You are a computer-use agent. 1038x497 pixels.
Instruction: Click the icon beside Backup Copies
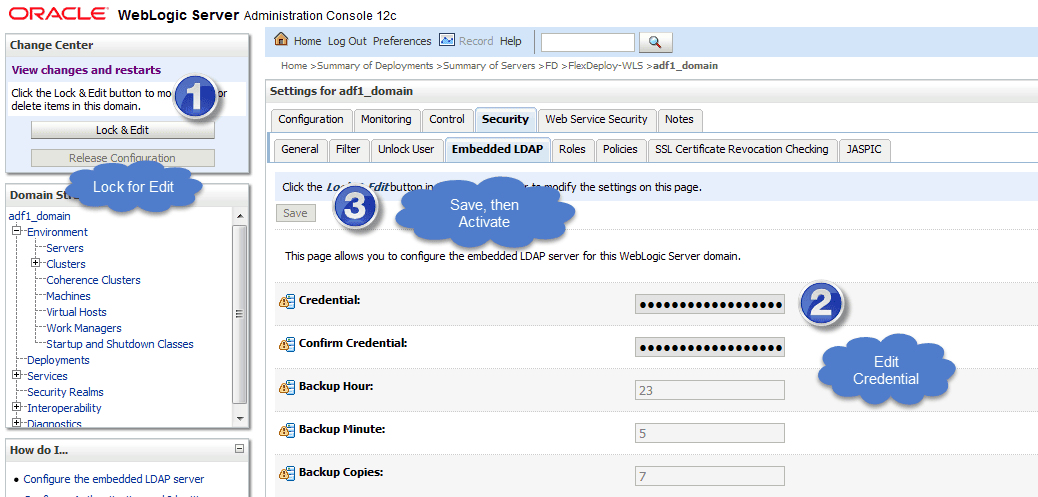287,473
